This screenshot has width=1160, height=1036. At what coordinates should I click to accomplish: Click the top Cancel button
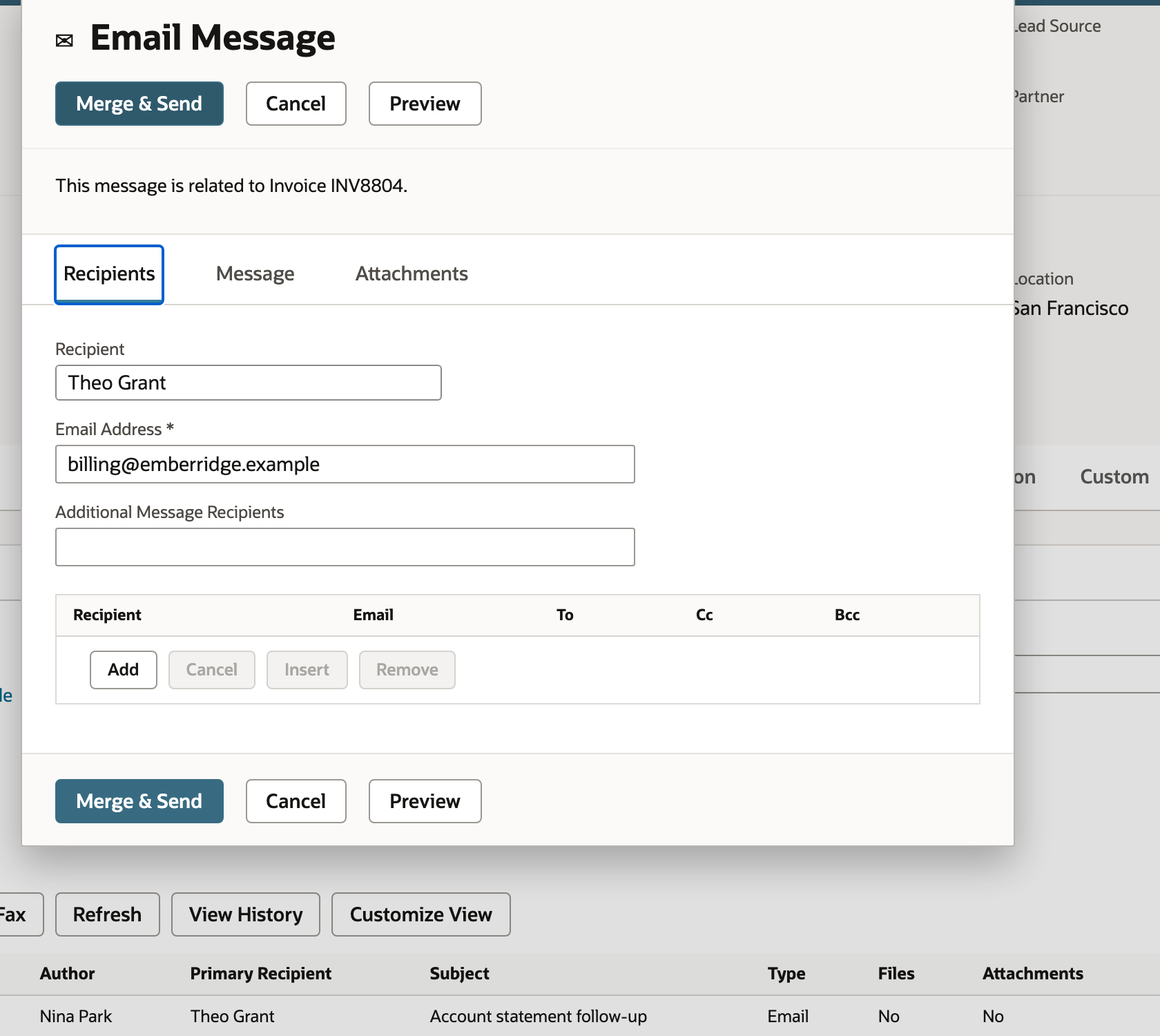coord(296,104)
